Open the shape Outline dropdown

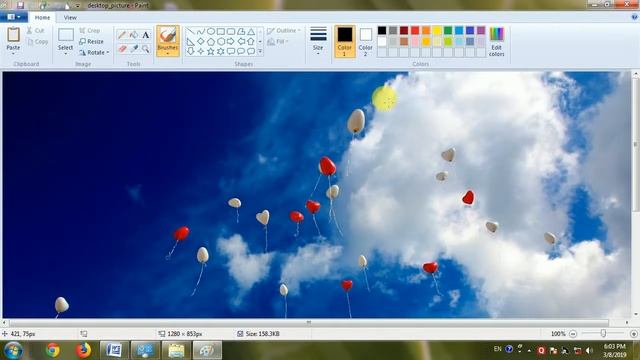[x=284, y=31]
